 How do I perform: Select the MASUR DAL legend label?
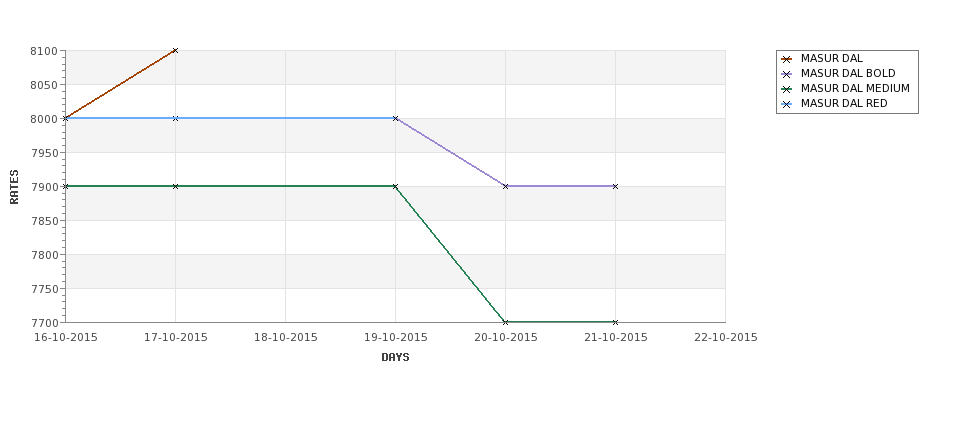[x=831, y=58]
